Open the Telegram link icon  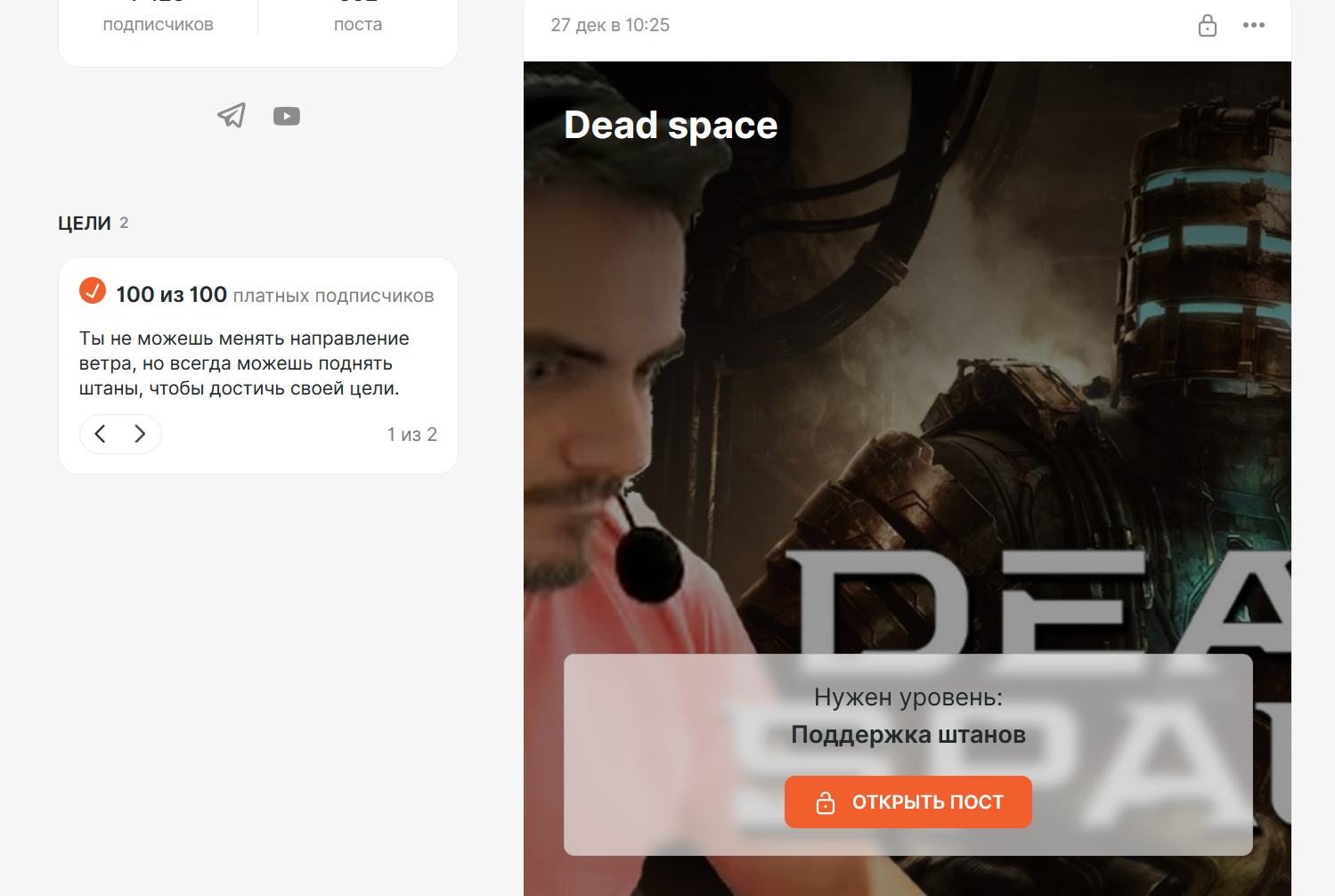(x=232, y=116)
